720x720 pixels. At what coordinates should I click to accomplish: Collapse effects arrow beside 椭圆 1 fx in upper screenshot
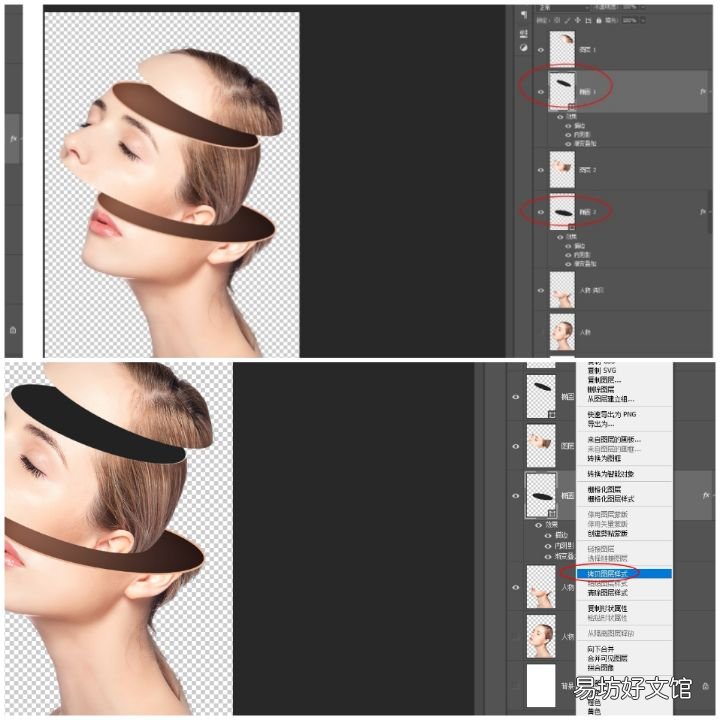click(x=710, y=91)
